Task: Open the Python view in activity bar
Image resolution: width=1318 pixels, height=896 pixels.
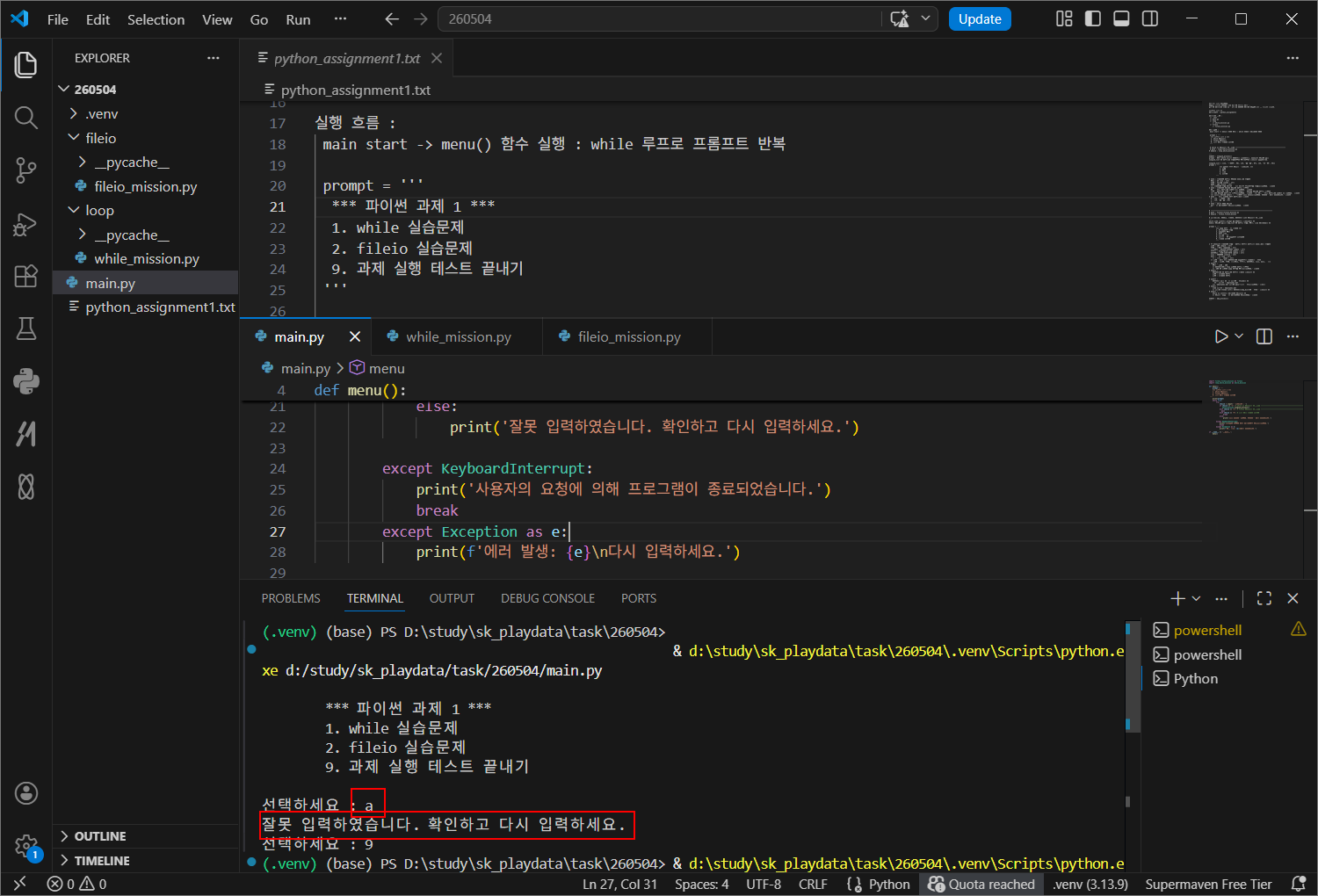Action: click(26, 381)
